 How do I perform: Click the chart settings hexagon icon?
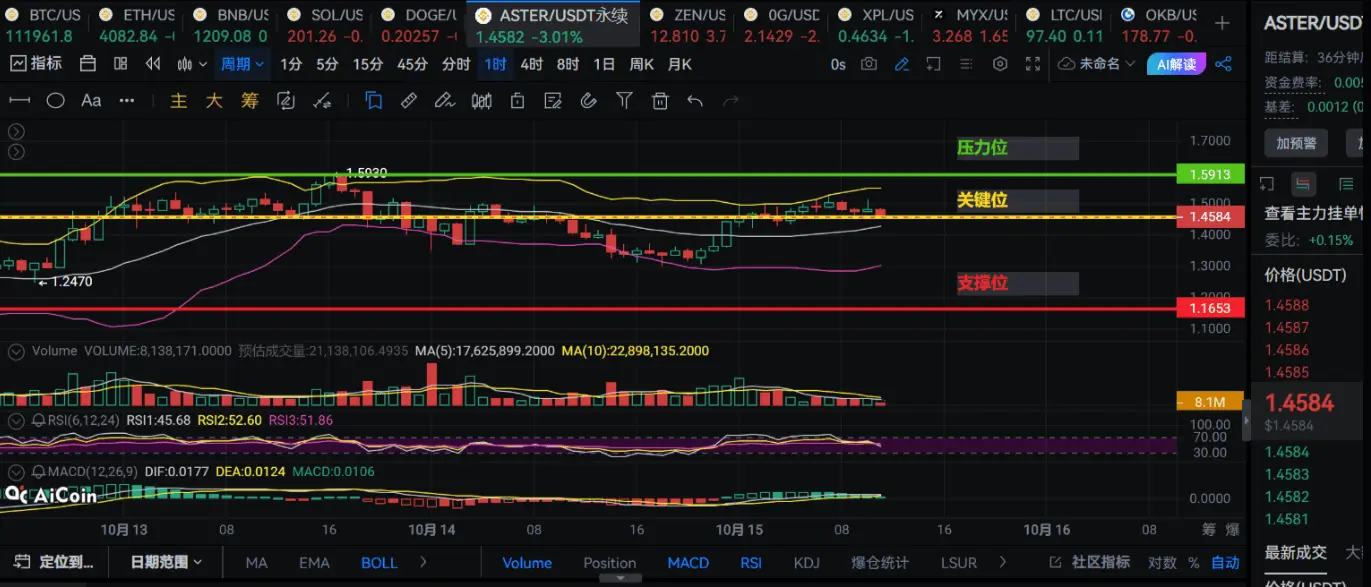pyautogui.click(x=1000, y=64)
